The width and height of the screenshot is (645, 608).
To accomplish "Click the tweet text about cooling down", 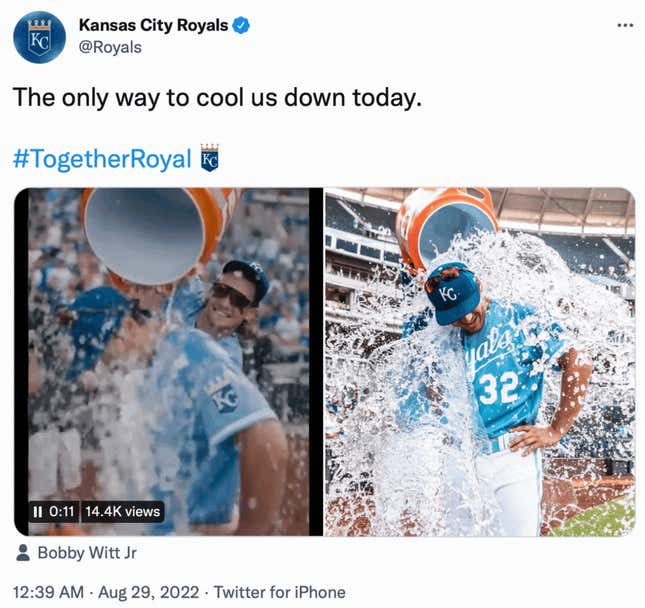I will coord(218,98).
